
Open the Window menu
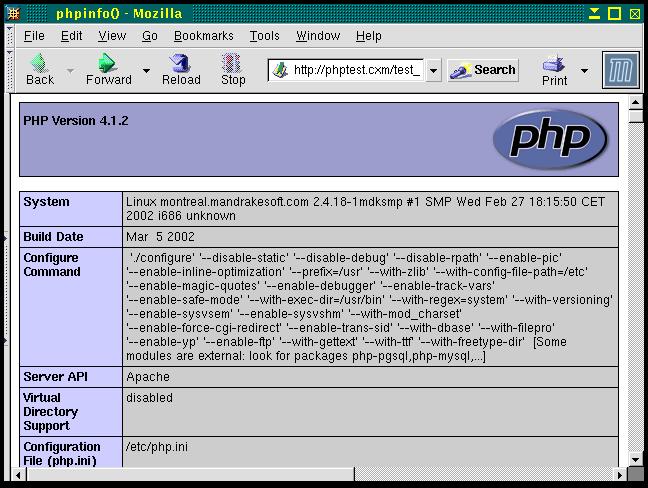(x=318, y=36)
